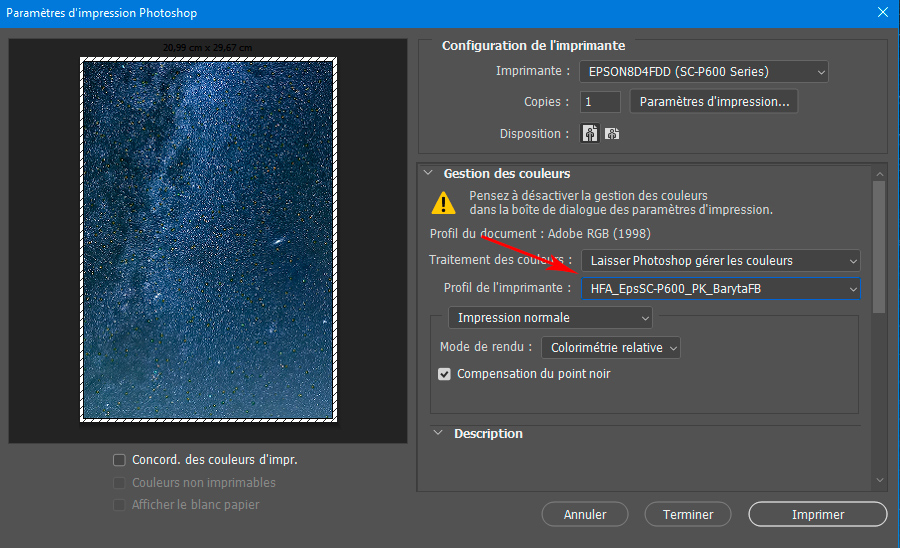Viewport: 900px width, 548px height.
Task: Collapse the Description section
Action: click(438, 434)
